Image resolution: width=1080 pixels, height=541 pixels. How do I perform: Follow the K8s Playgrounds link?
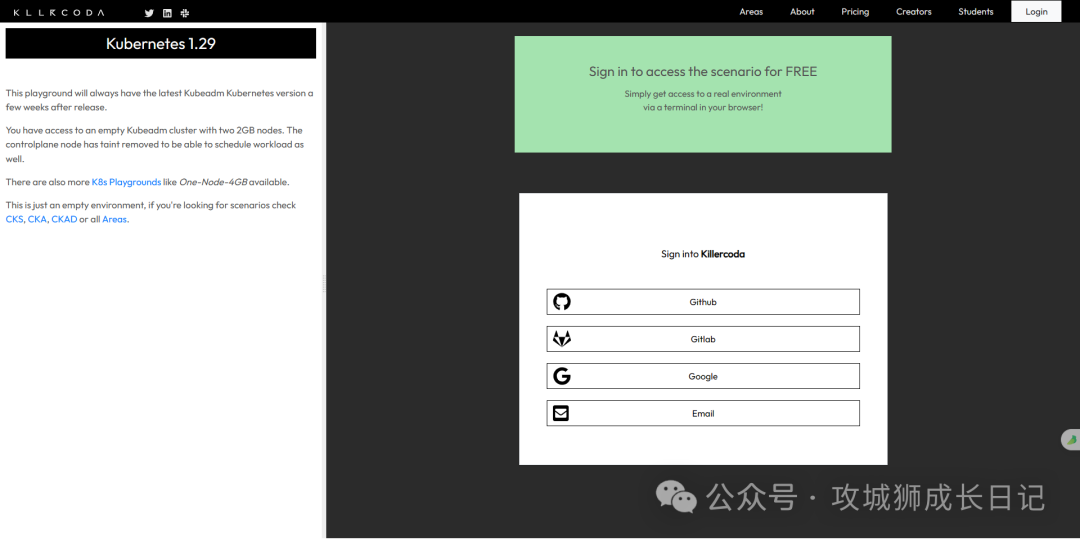tap(126, 182)
